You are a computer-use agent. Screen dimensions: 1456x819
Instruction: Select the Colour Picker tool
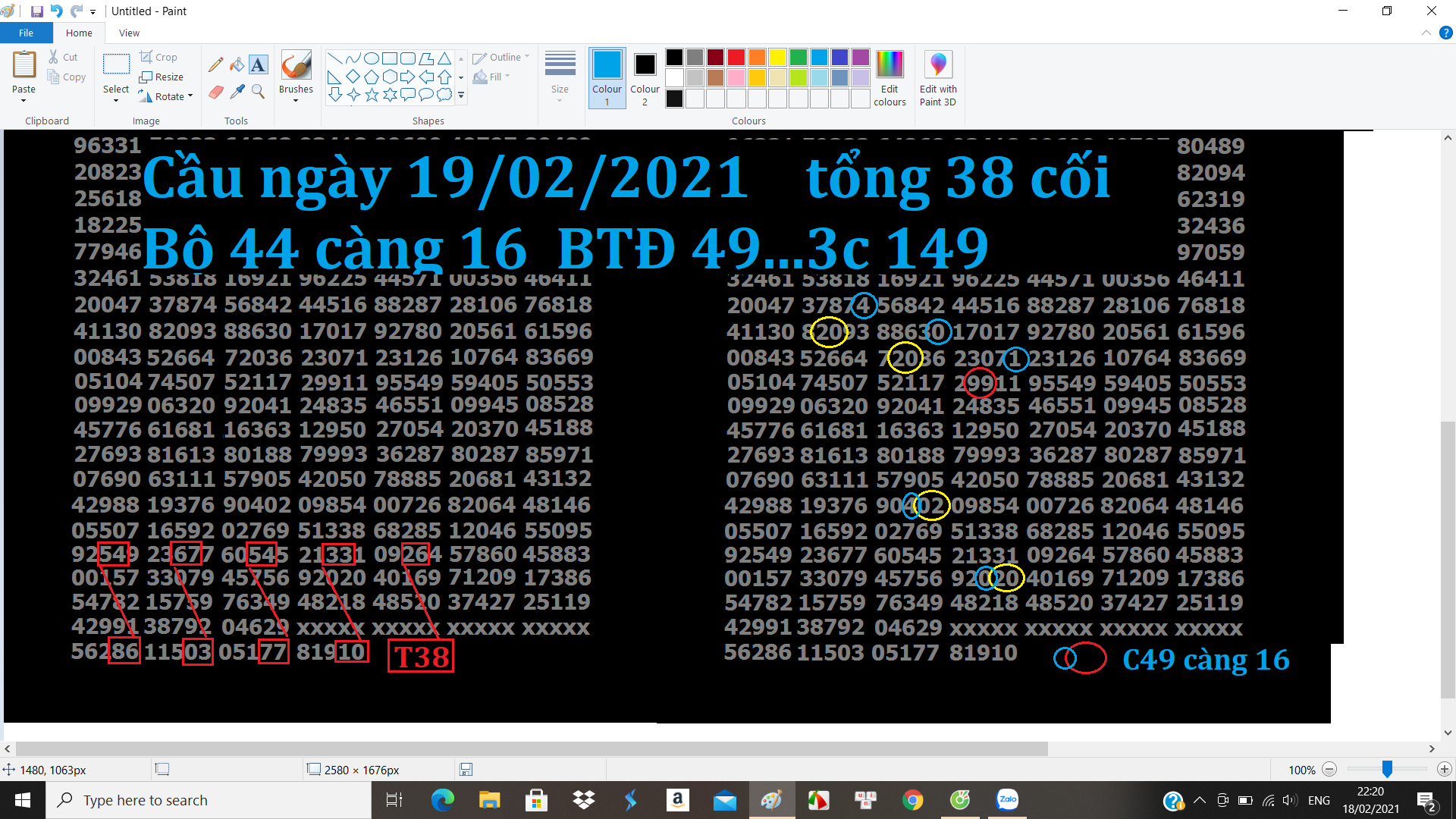[x=237, y=91]
